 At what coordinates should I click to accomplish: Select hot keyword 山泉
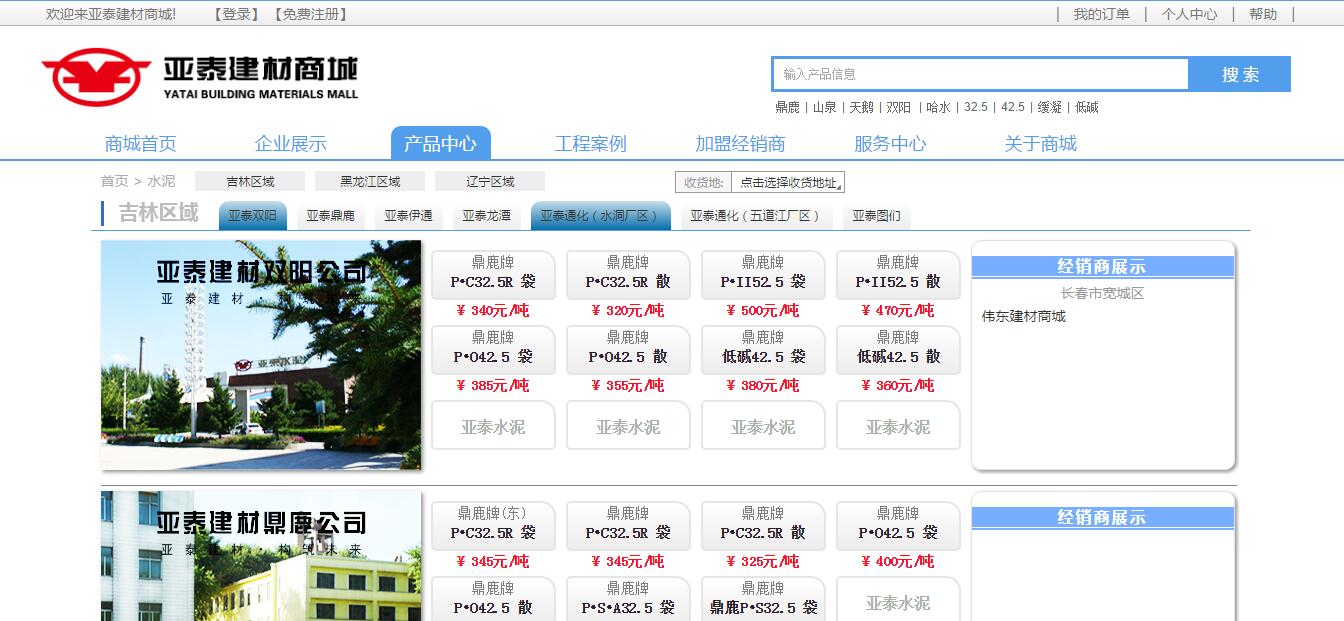[824, 107]
